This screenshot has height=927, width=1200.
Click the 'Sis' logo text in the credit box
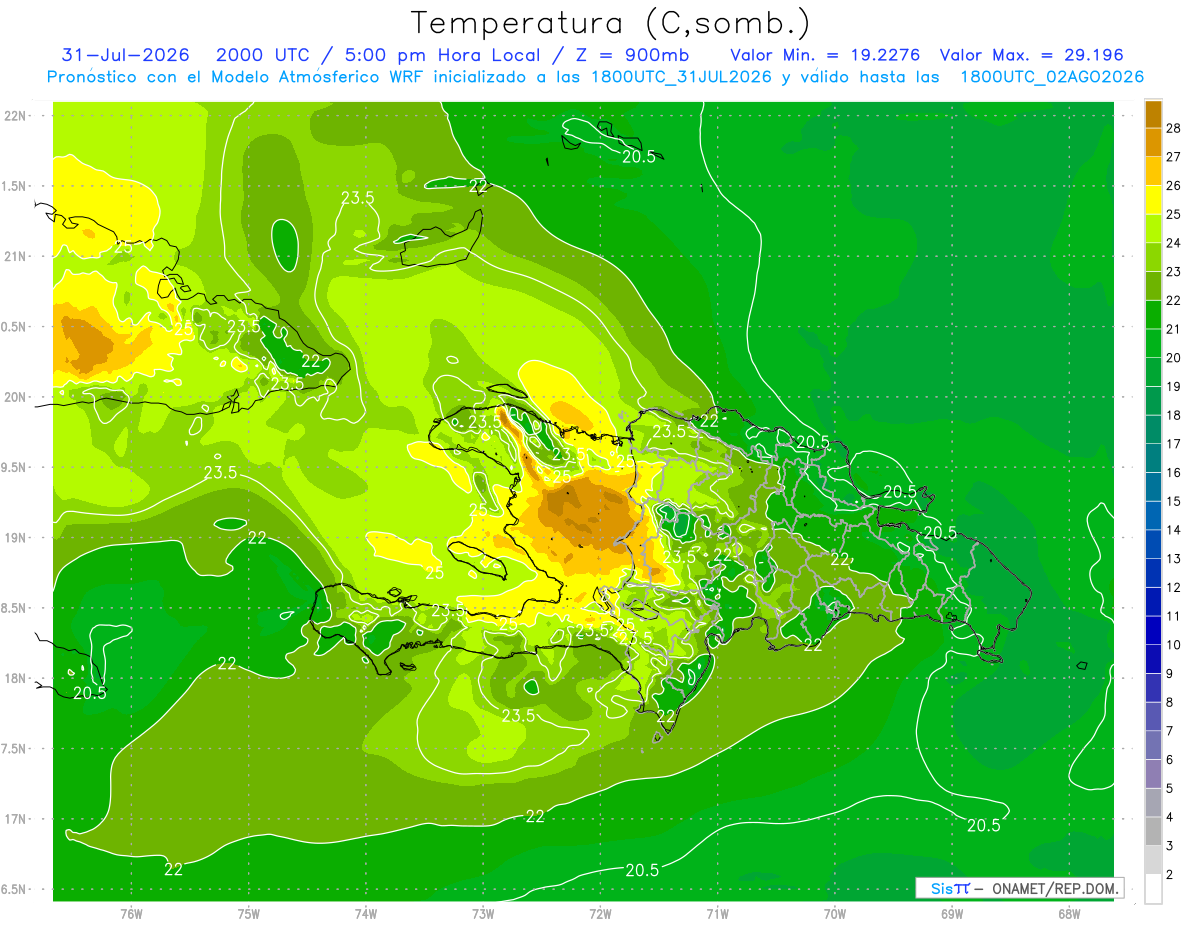pyautogui.click(x=941, y=888)
